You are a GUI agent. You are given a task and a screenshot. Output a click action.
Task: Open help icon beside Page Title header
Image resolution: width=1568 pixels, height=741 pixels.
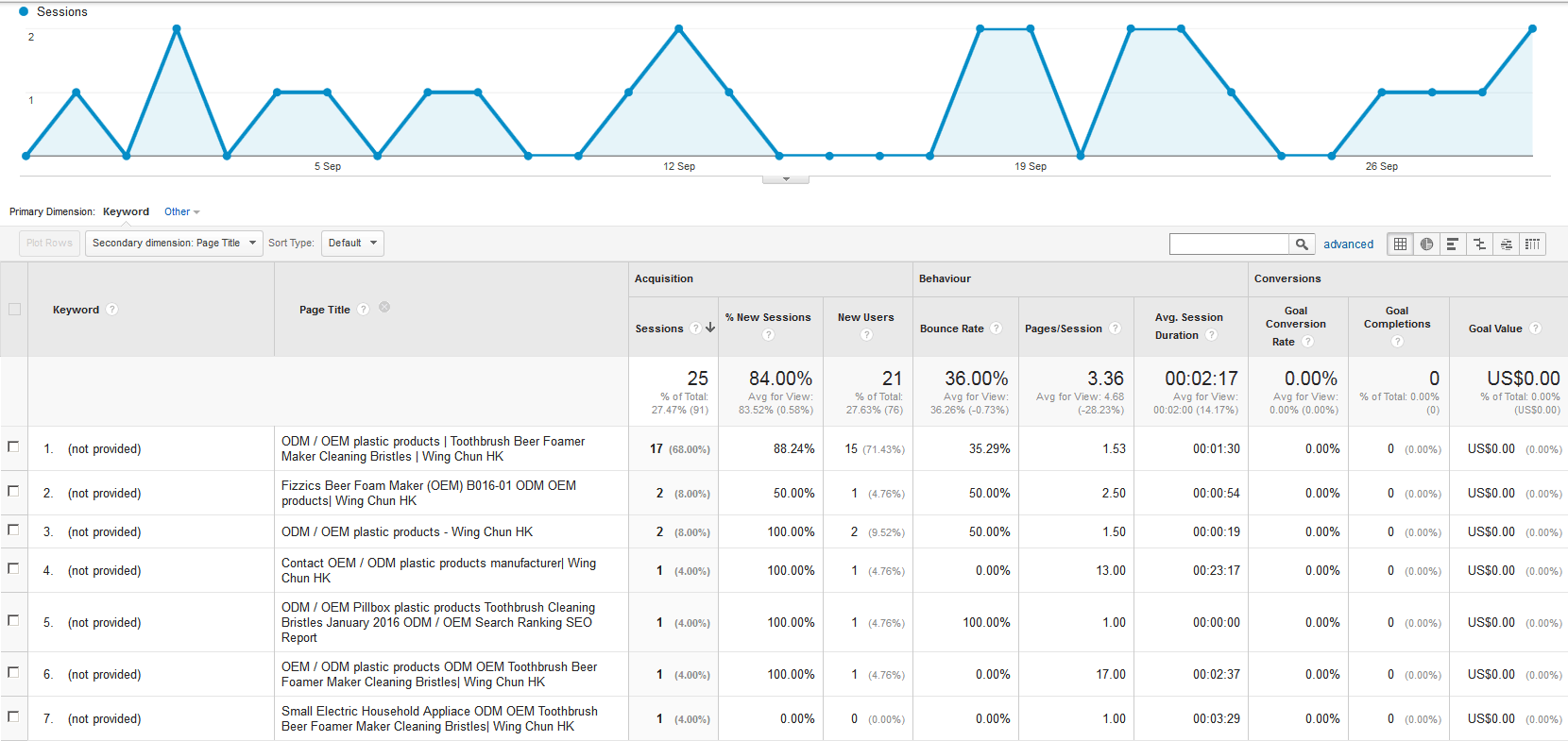click(x=363, y=310)
